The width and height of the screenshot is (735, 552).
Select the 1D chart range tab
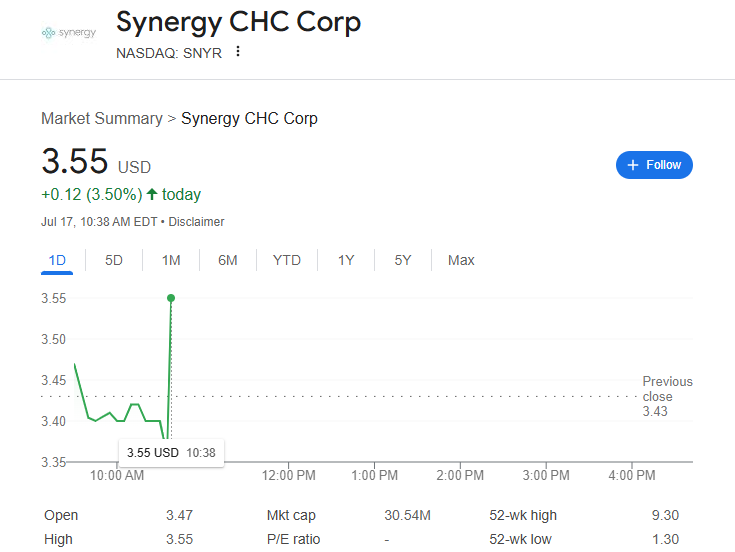click(57, 260)
